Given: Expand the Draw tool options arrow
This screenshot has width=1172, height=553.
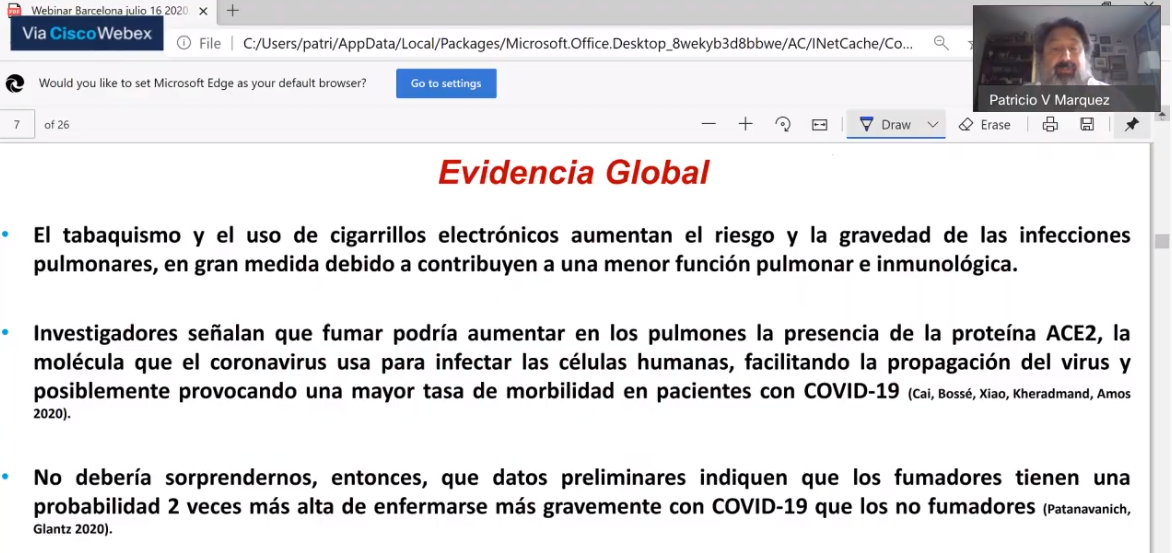Looking at the screenshot, I should click(933, 125).
